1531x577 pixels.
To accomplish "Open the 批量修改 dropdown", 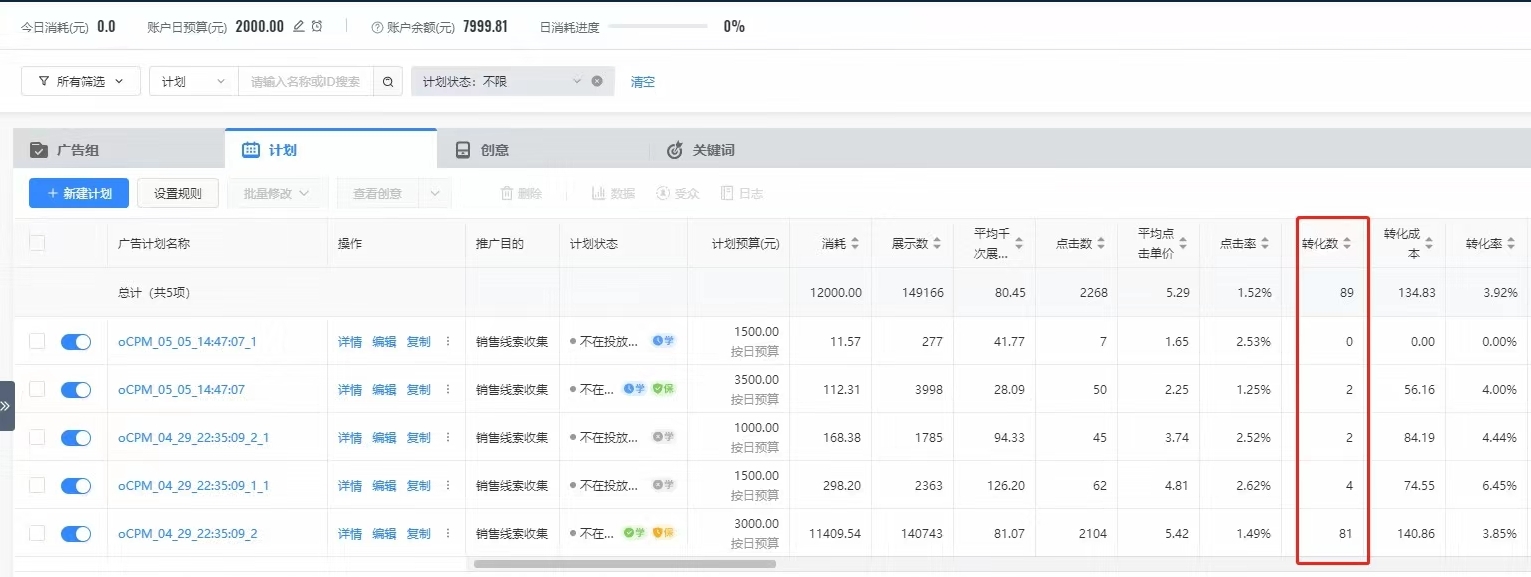I will 278,193.
